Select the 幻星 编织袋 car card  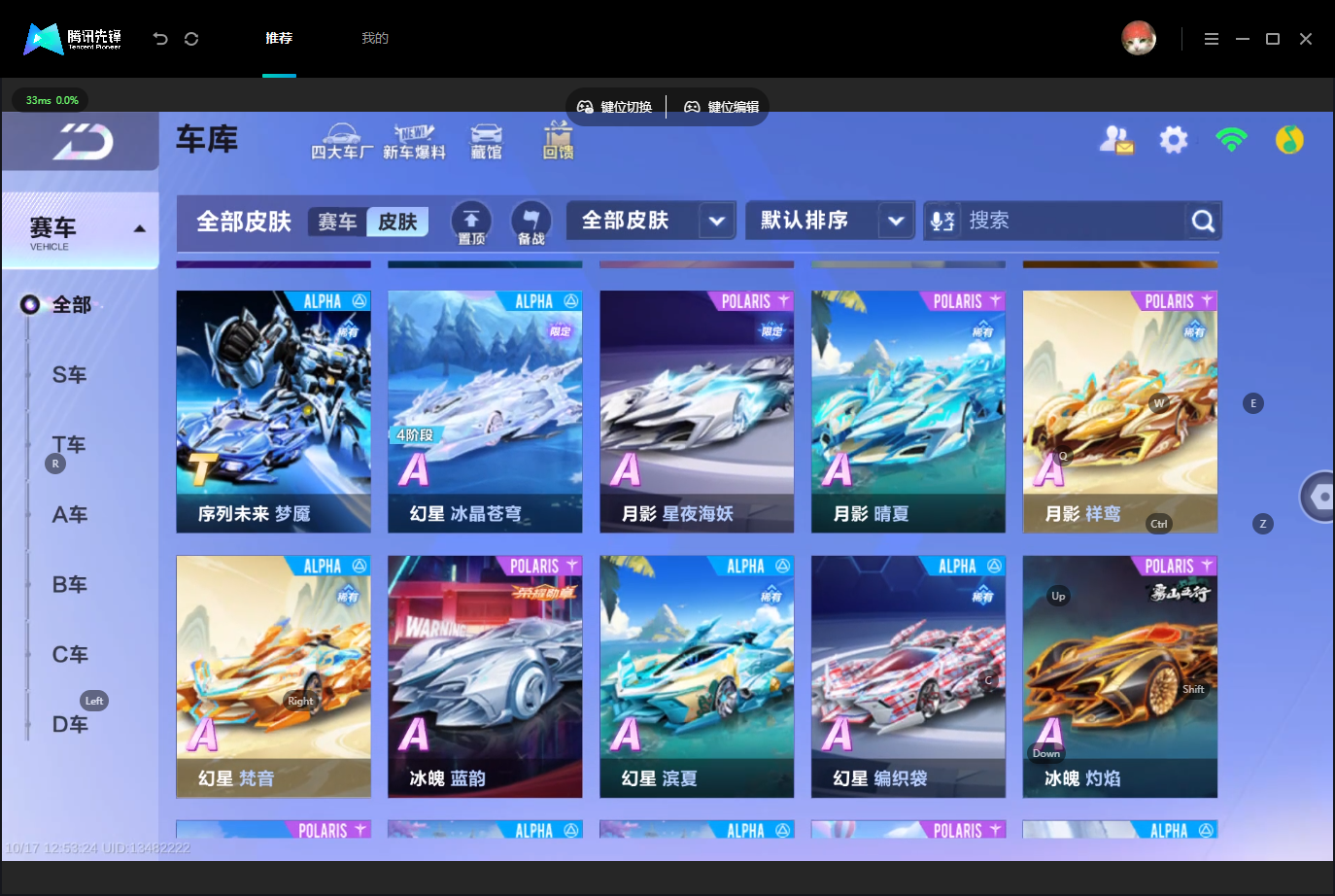click(908, 676)
